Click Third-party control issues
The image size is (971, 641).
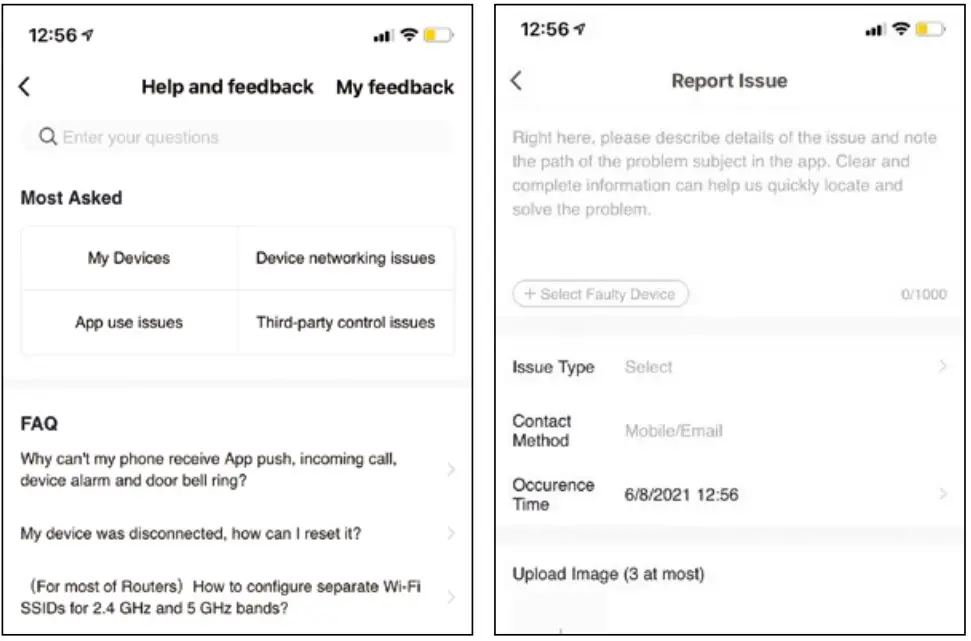(345, 322)
